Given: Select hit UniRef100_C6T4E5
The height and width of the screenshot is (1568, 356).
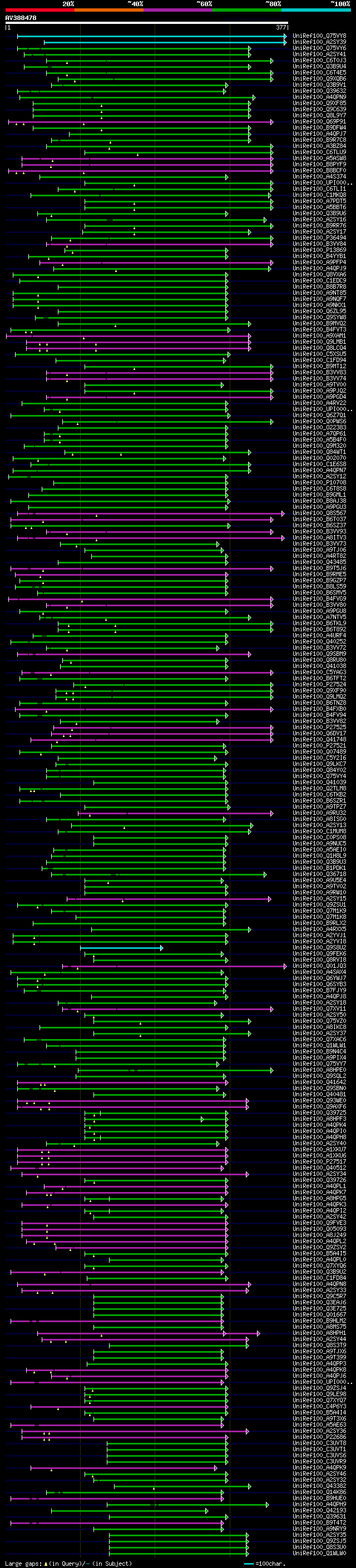Looking at the screenshot, I should [319, 72].
